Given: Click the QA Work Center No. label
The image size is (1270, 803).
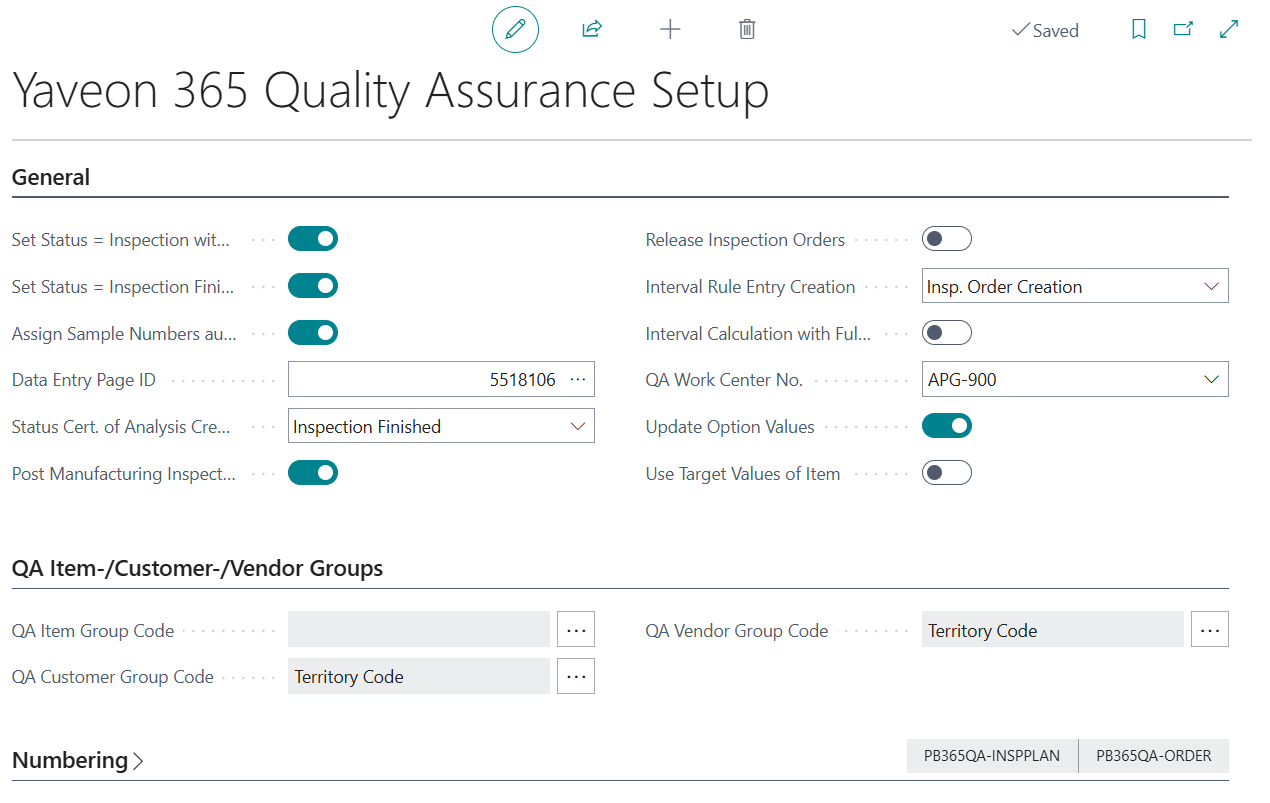Looking at the screenshot, I should point(724,380).
